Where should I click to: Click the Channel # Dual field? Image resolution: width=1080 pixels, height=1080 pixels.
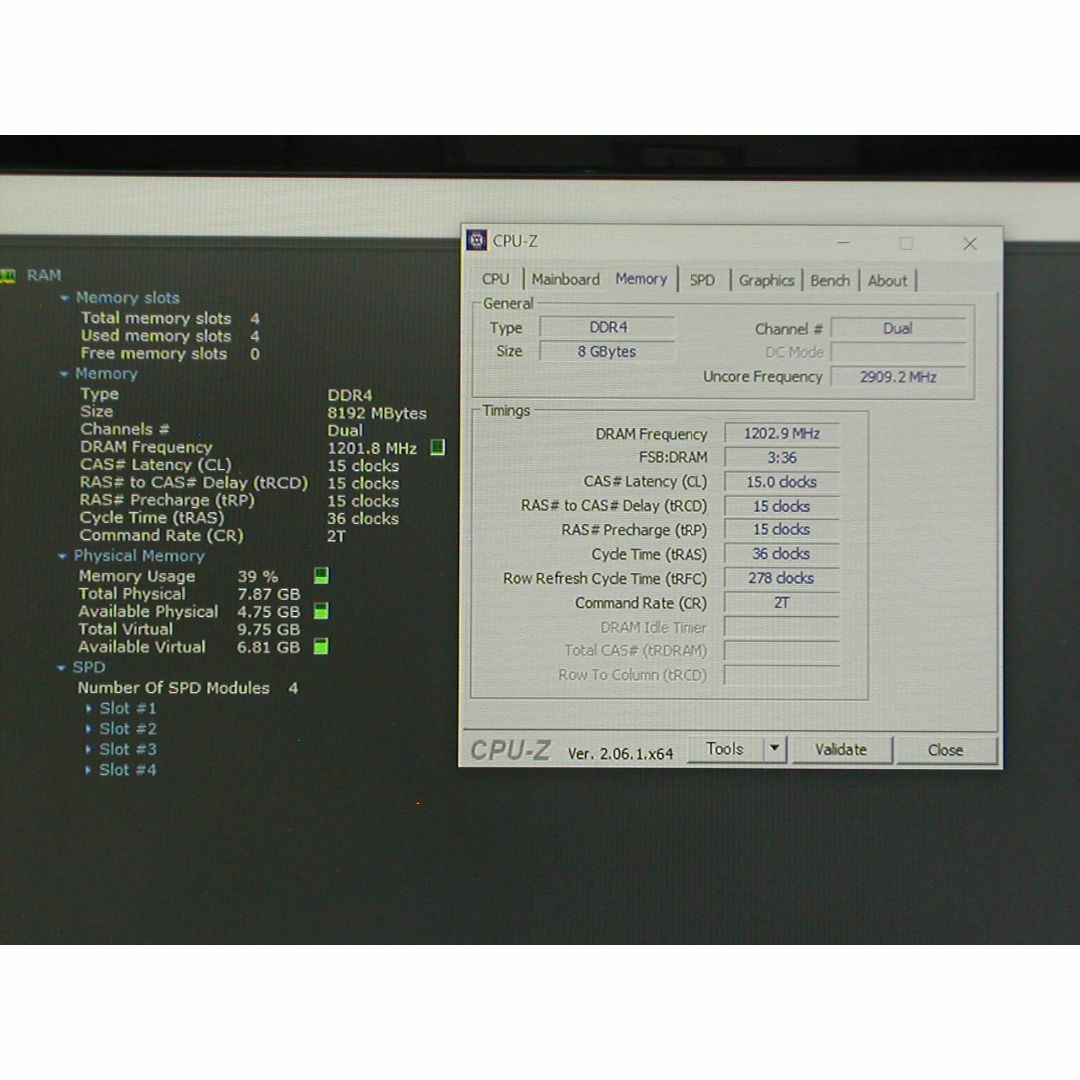pos(898,329)
